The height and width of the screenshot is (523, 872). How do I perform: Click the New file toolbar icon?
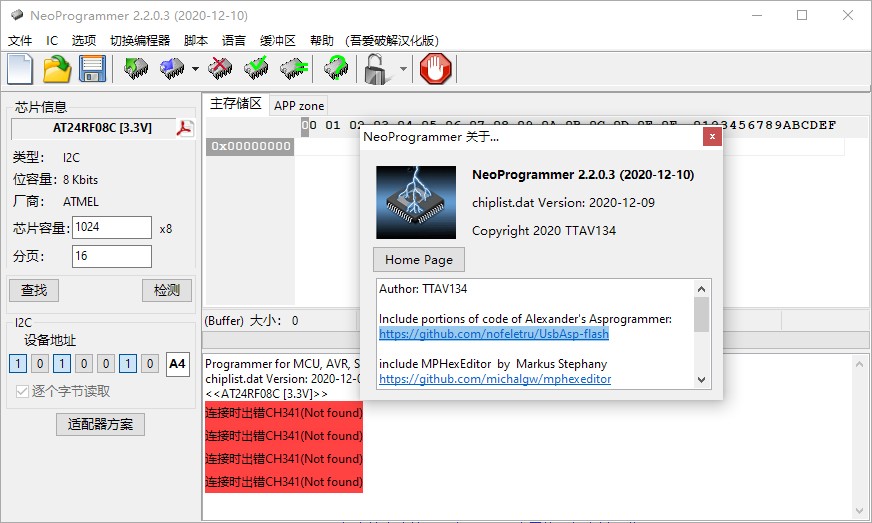click(20, 69)
